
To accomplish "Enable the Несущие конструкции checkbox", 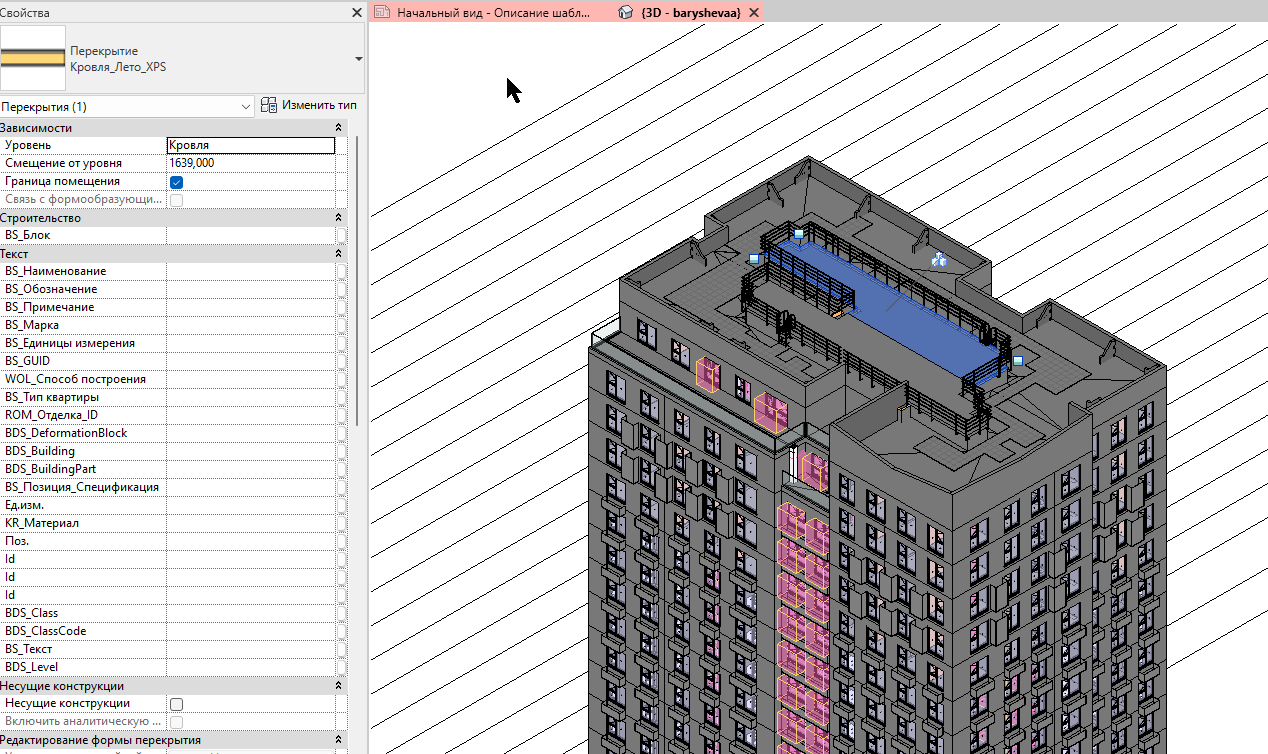I will click(176, 704).
